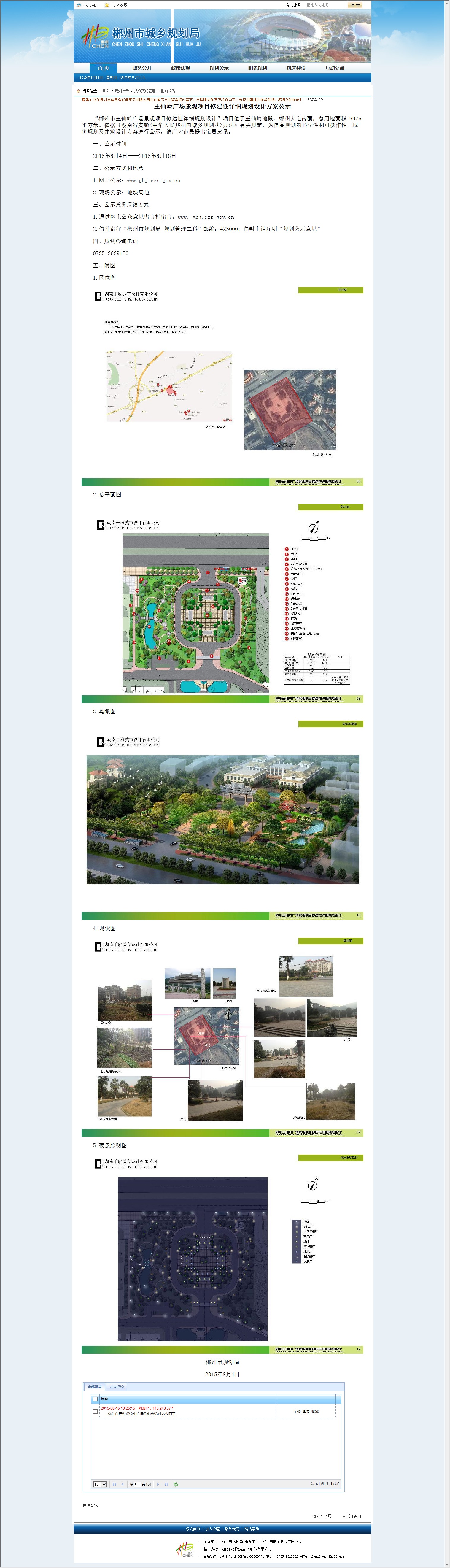Image resolution: width=450 pixels, height=1568 pixels.
Task: Click the 设为首页 link in top bar
Action: click(91, 5)
